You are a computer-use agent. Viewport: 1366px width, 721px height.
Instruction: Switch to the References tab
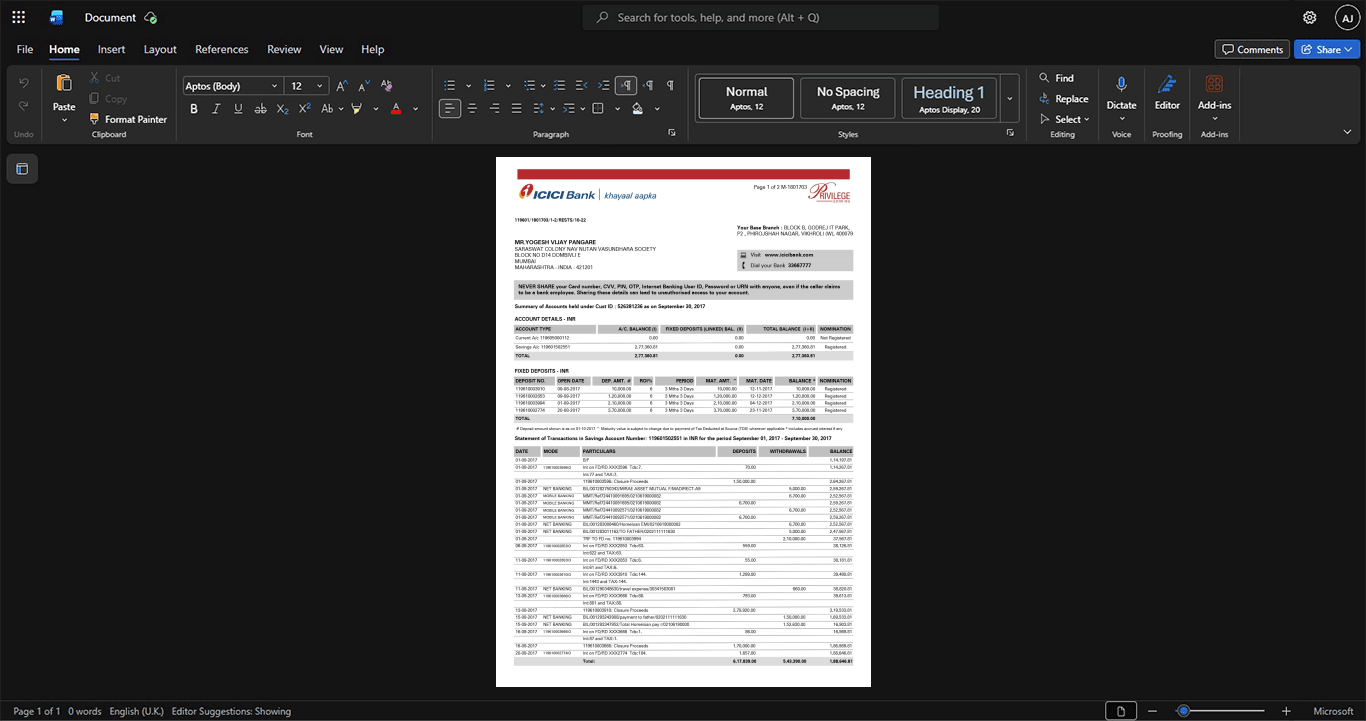point(222,49)
